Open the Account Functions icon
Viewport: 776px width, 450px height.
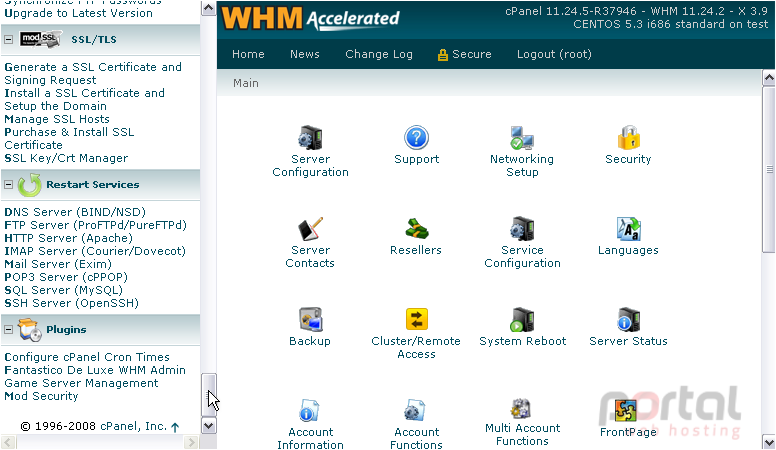(x=416, y=410)
